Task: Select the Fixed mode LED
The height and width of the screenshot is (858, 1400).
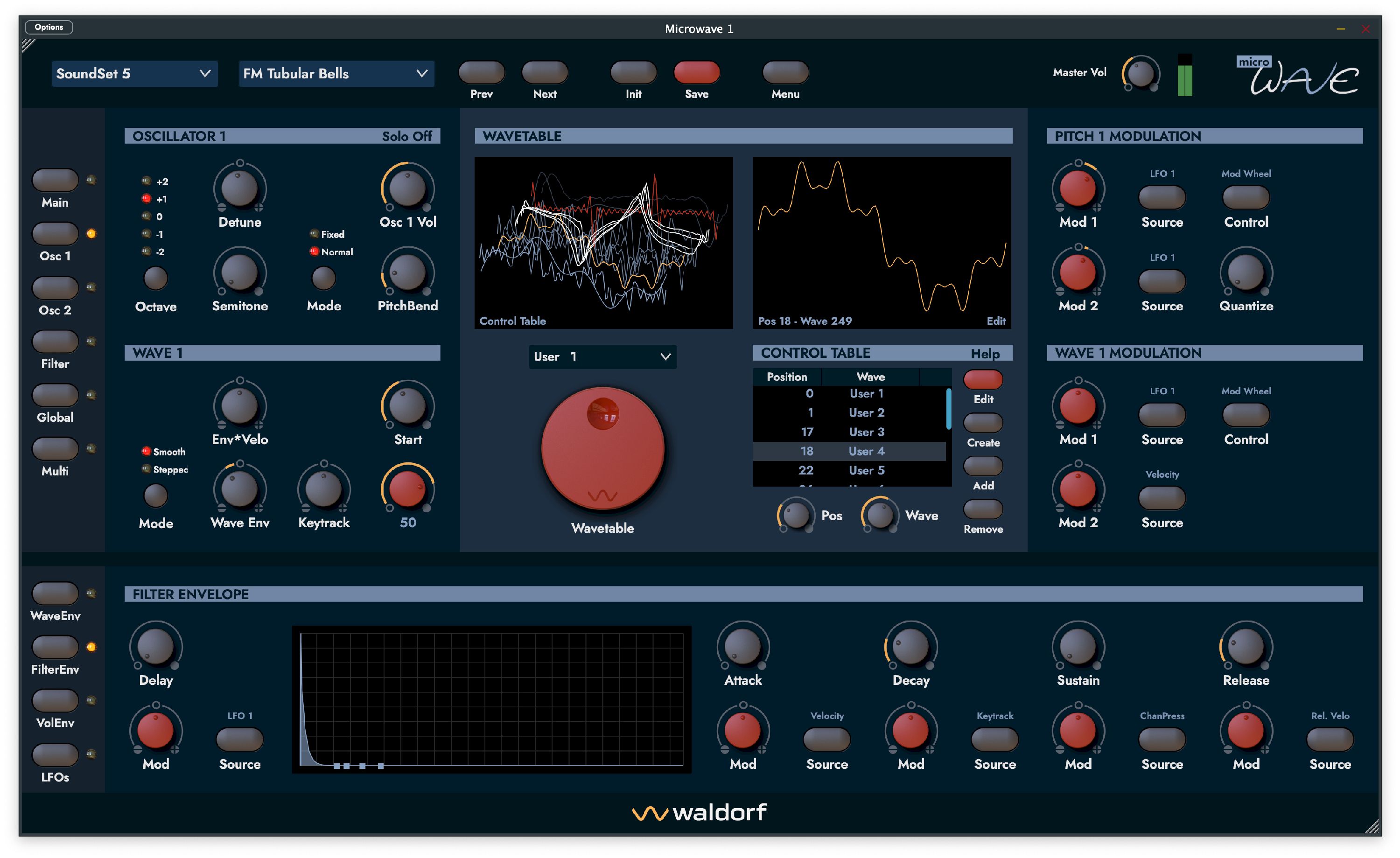Action: click(314, 234)
